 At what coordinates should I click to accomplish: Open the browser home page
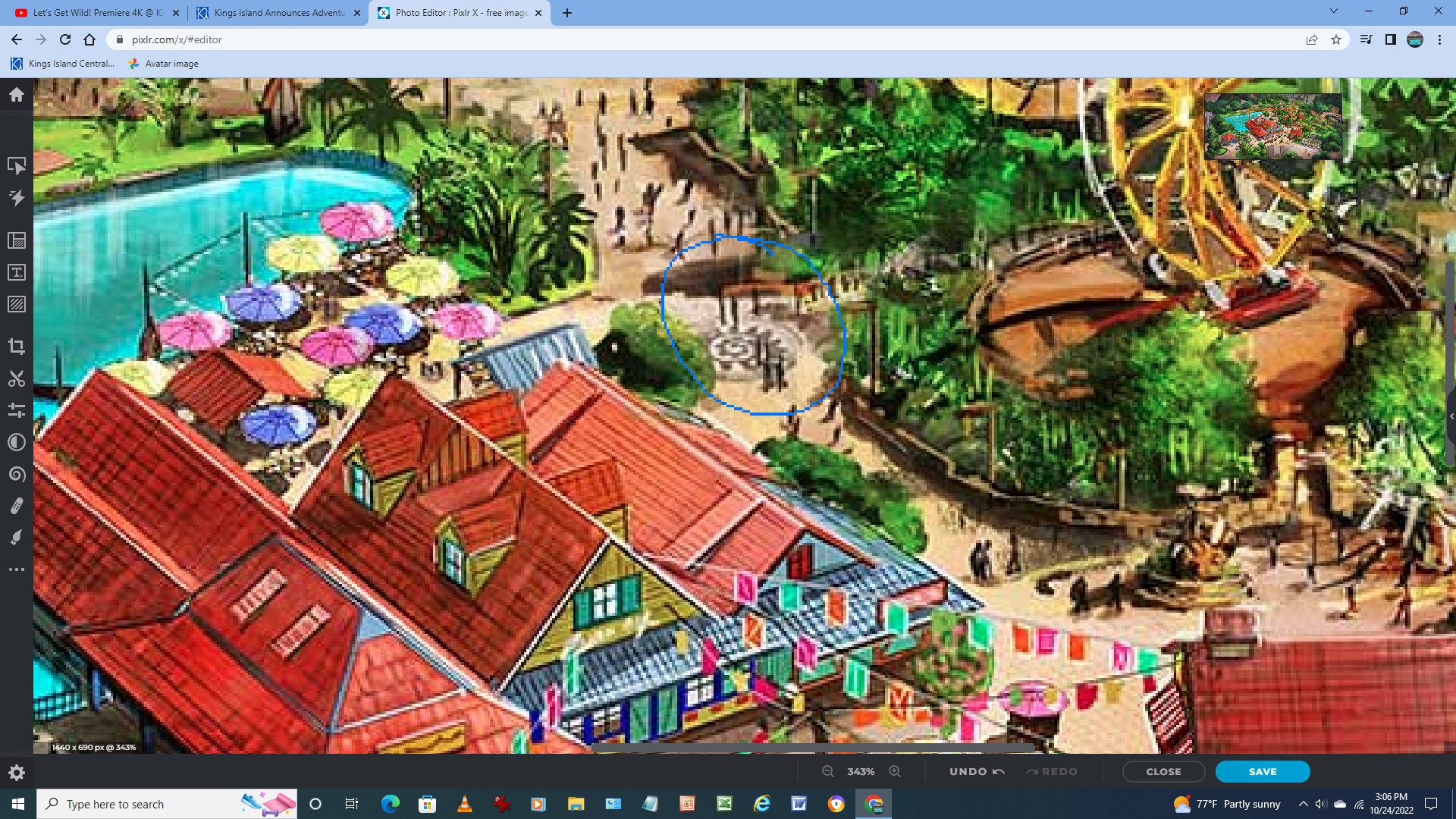click(89, 39)
